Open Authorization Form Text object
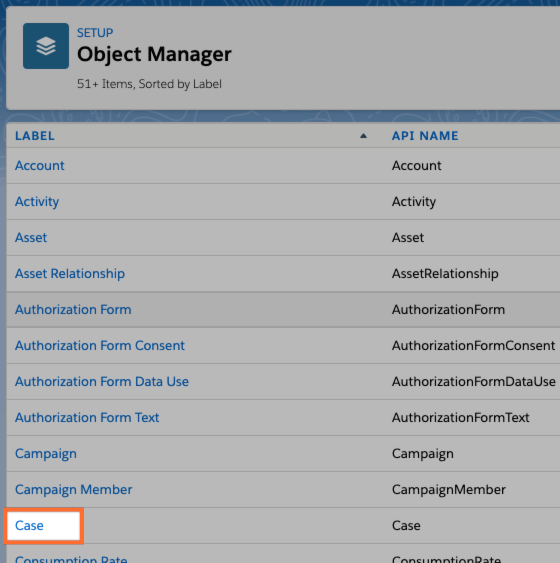This screenshot has height=563, width=560. point(87,418)
